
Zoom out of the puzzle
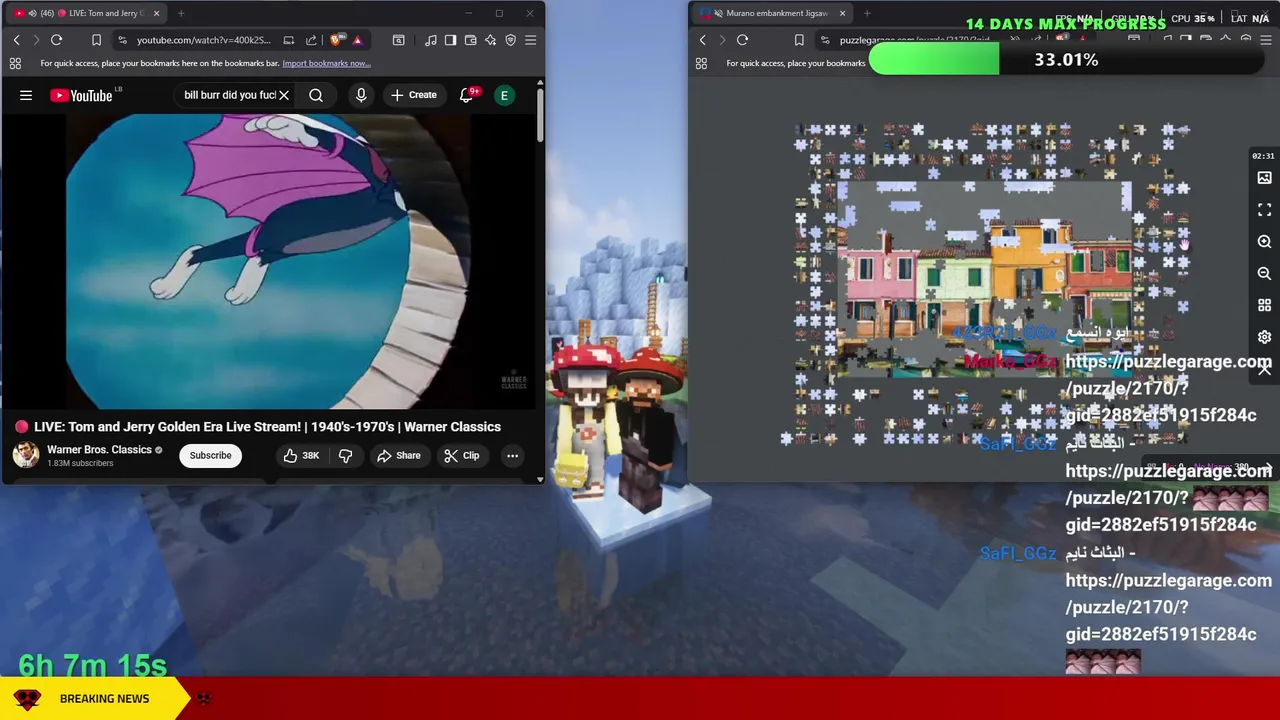coord(1264,273)
